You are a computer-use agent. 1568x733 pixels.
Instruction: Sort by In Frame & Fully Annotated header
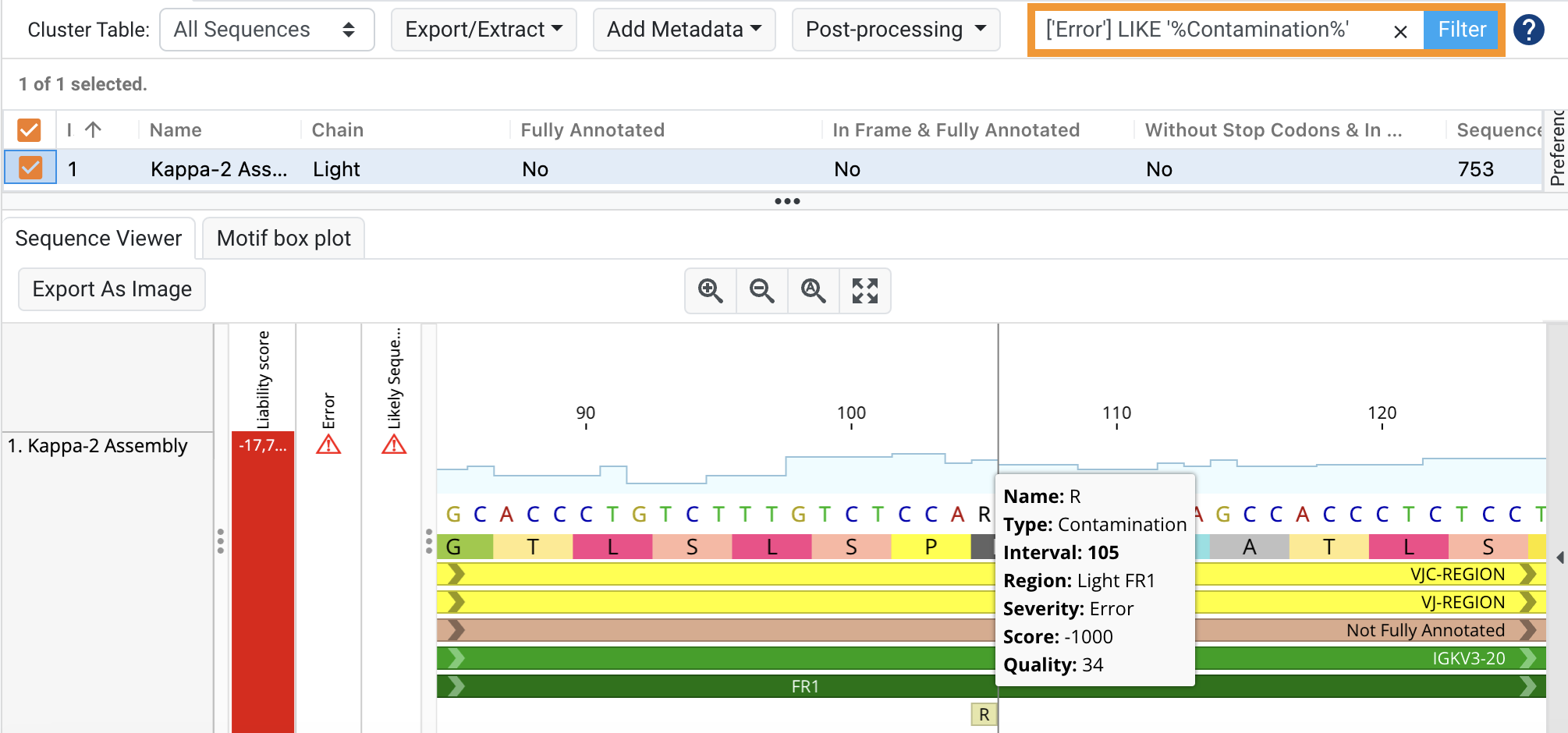[x=956, y=130]
